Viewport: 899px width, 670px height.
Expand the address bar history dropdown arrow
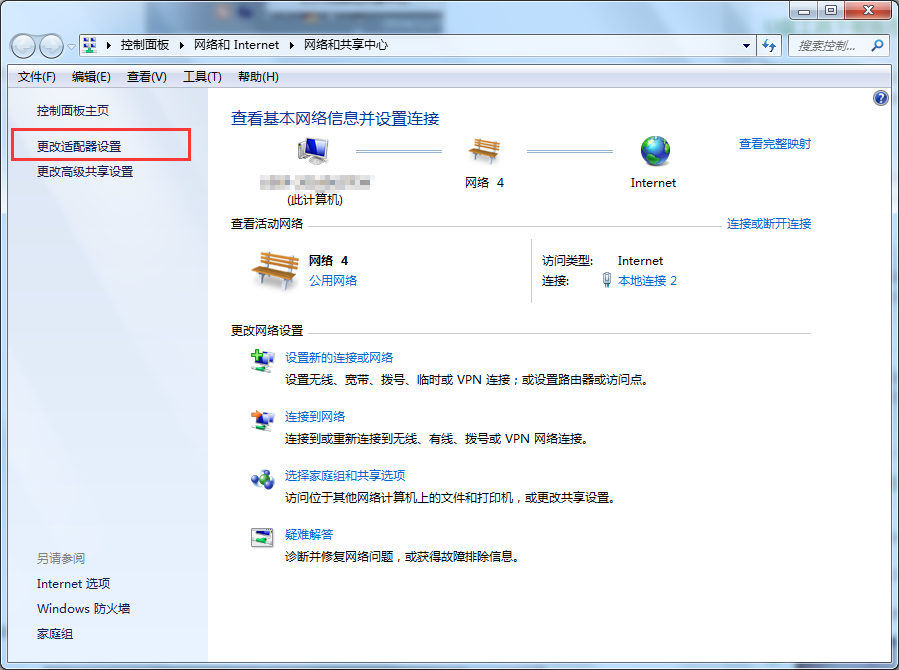click(x=747, y=45)
